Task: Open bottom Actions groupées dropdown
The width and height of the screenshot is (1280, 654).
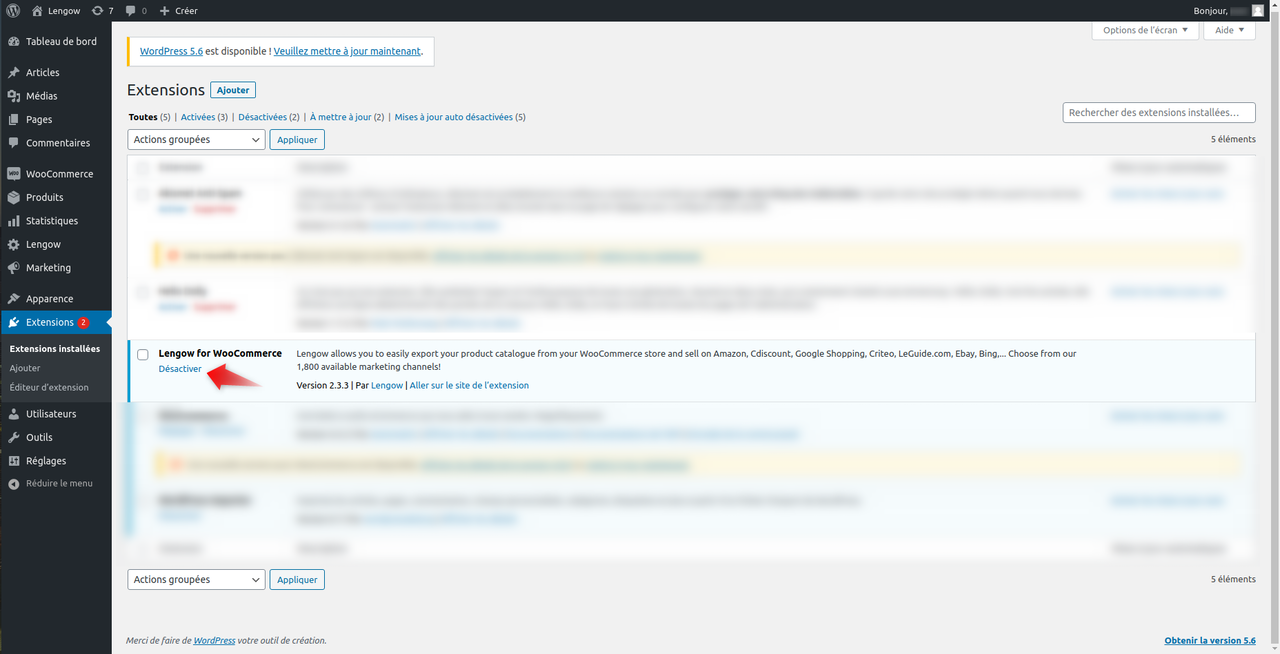Action: (196, 580)
